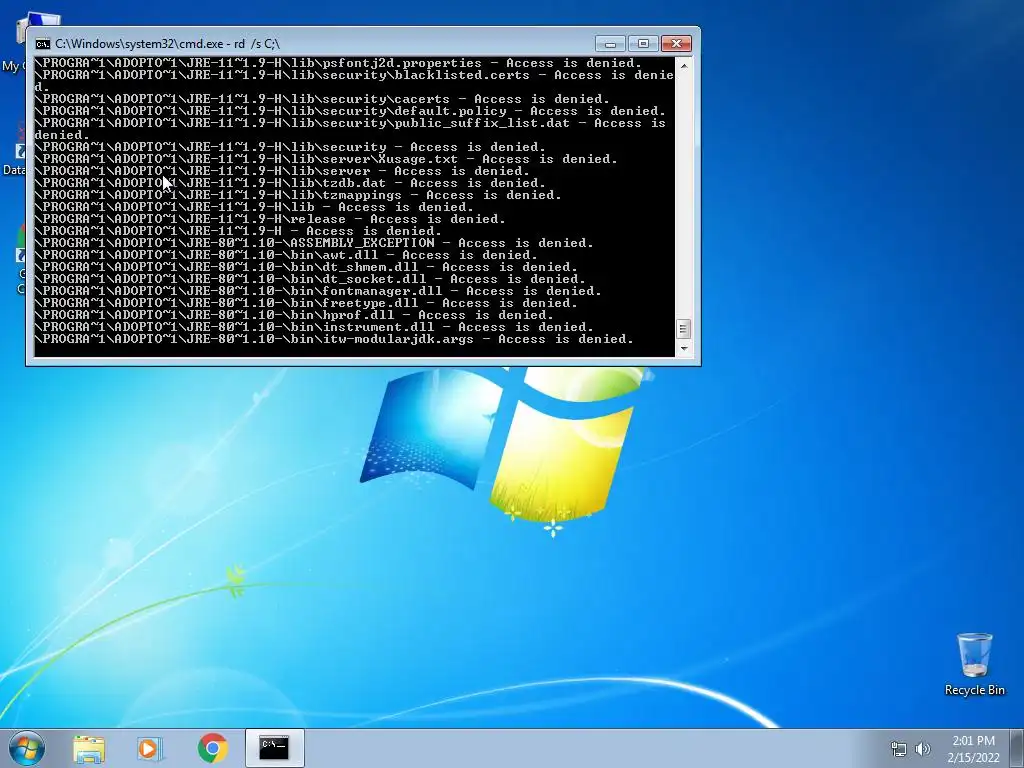Click the console scrollbar up arrow

click(683, 65)
